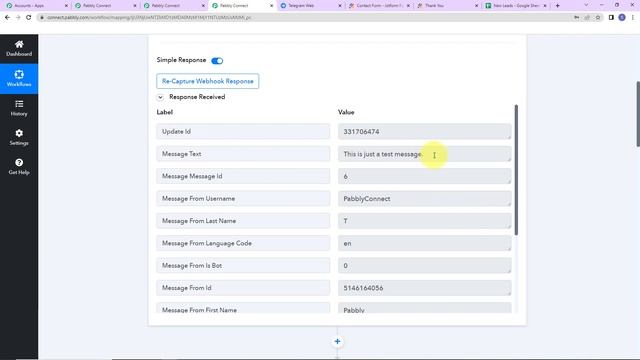Click the Message From Language Code label
Screen dimensions: 640x360
click(243, 243)
